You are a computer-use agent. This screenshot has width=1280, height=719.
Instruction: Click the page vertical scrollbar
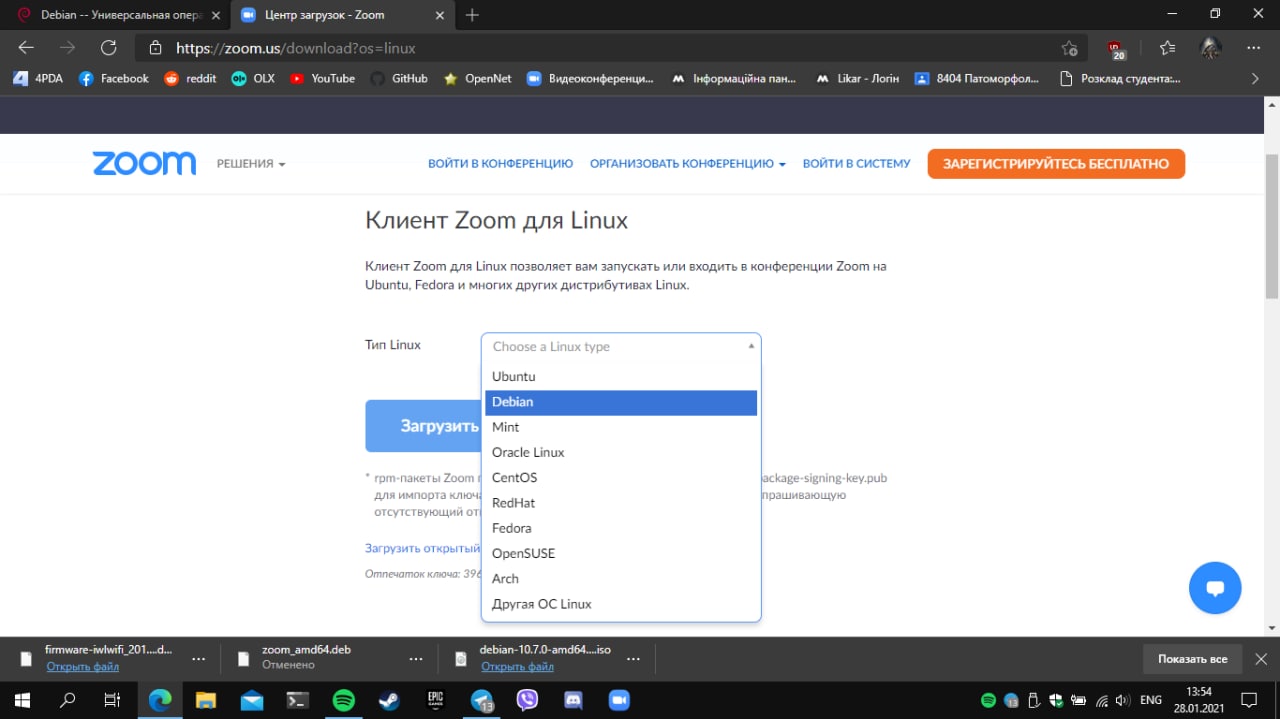click(x=1271, y=227)
